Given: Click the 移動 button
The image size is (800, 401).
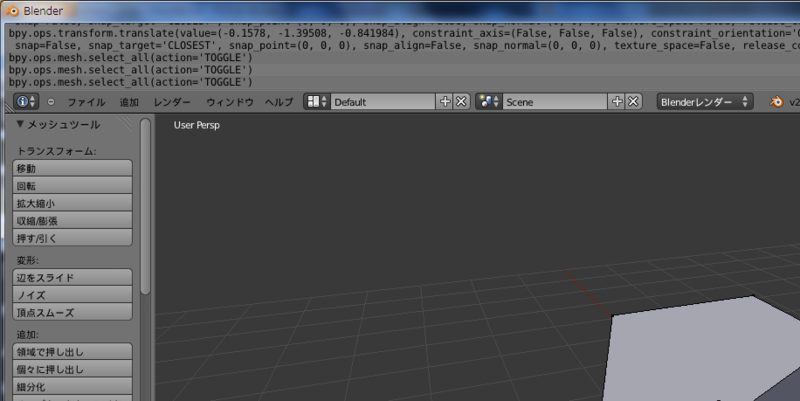Looking at the screenshot, I should coord(72,168).
